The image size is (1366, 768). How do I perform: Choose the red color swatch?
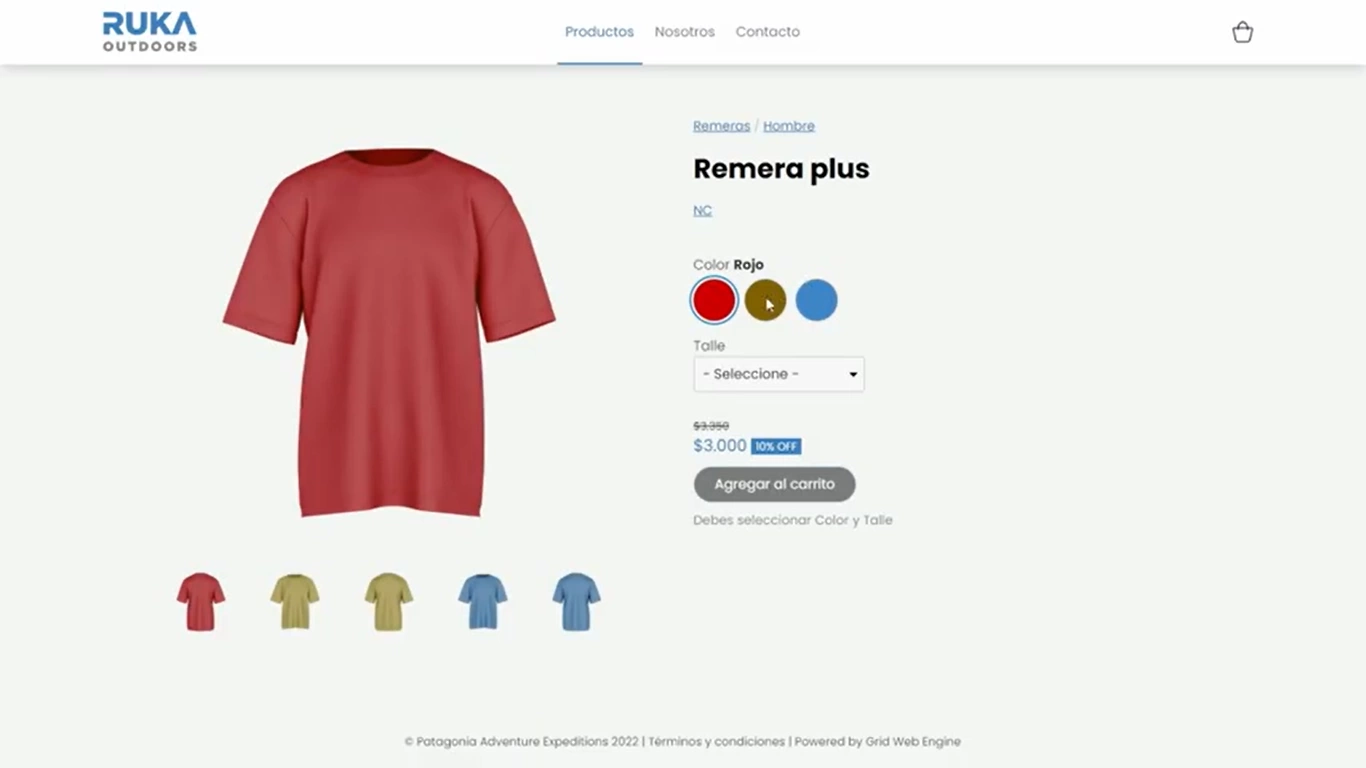(714, 300)
